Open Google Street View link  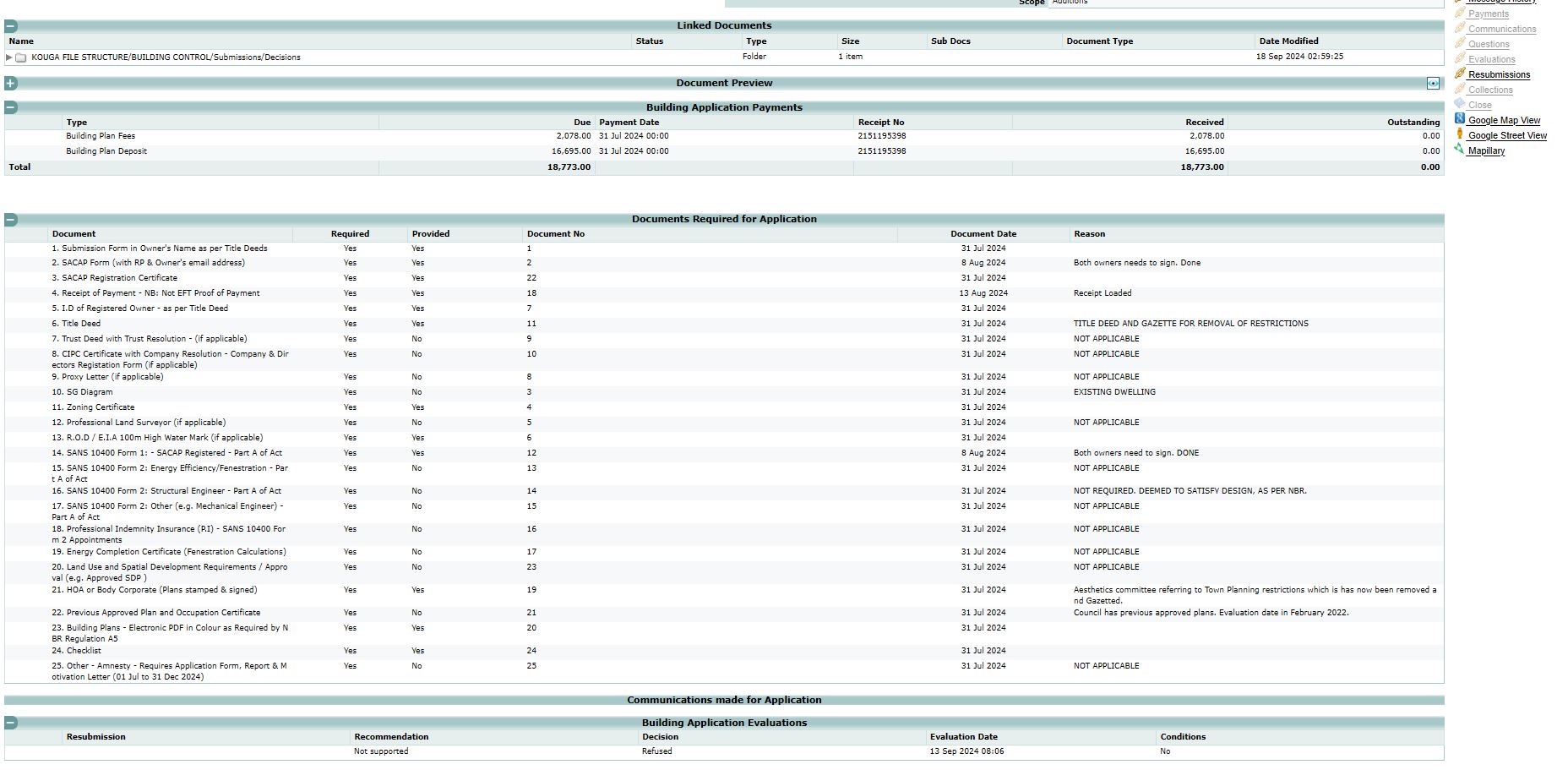click(1507, 135)
